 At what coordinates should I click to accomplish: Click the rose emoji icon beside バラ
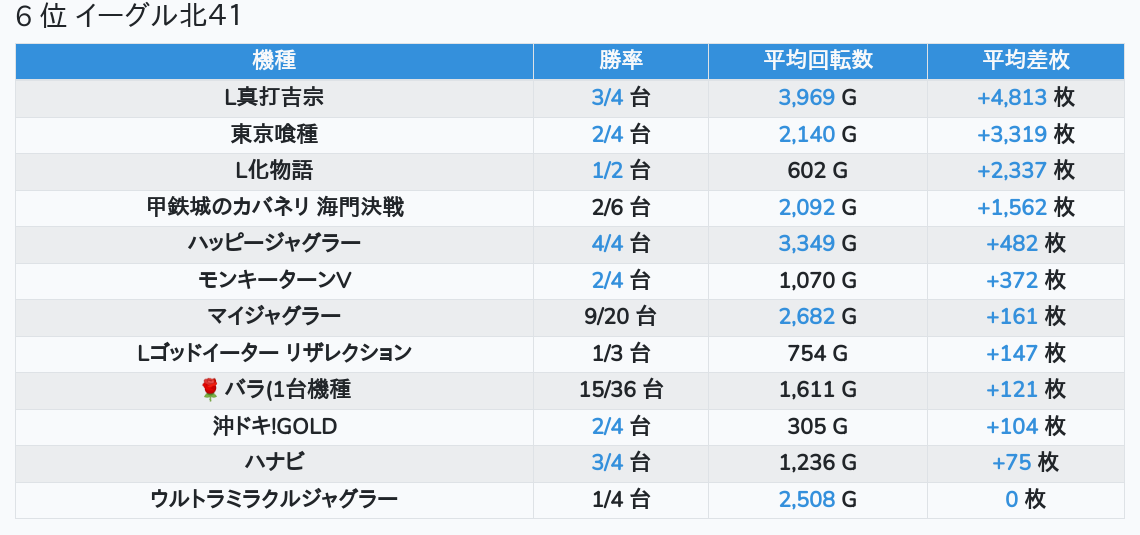209,390
